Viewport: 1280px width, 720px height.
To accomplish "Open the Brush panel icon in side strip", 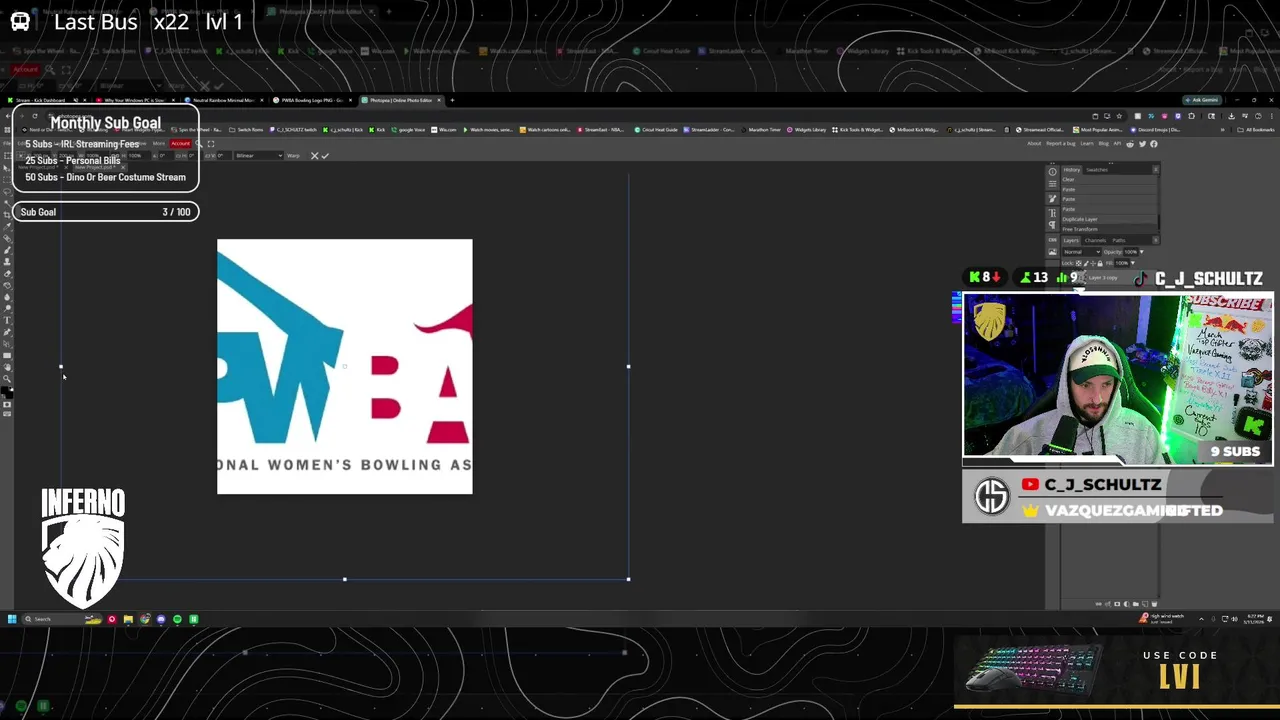I will (1052, 198).
